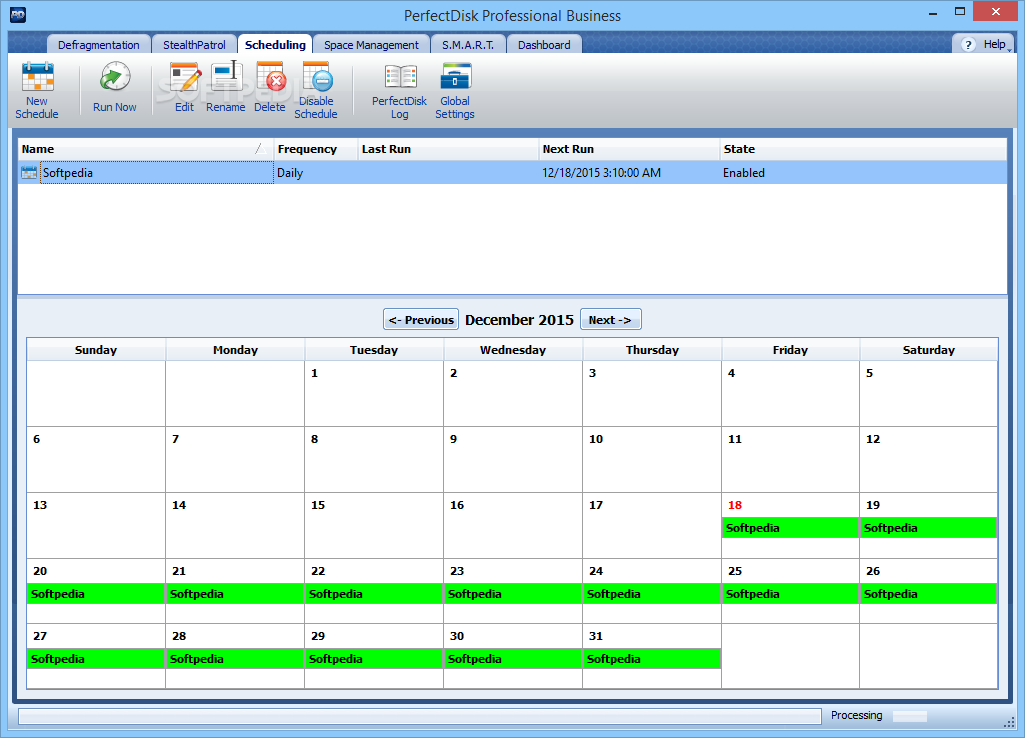Screen dimensions: 1025x738
Task: Click the Help question mark icon
Action: (x=969, y=44)
